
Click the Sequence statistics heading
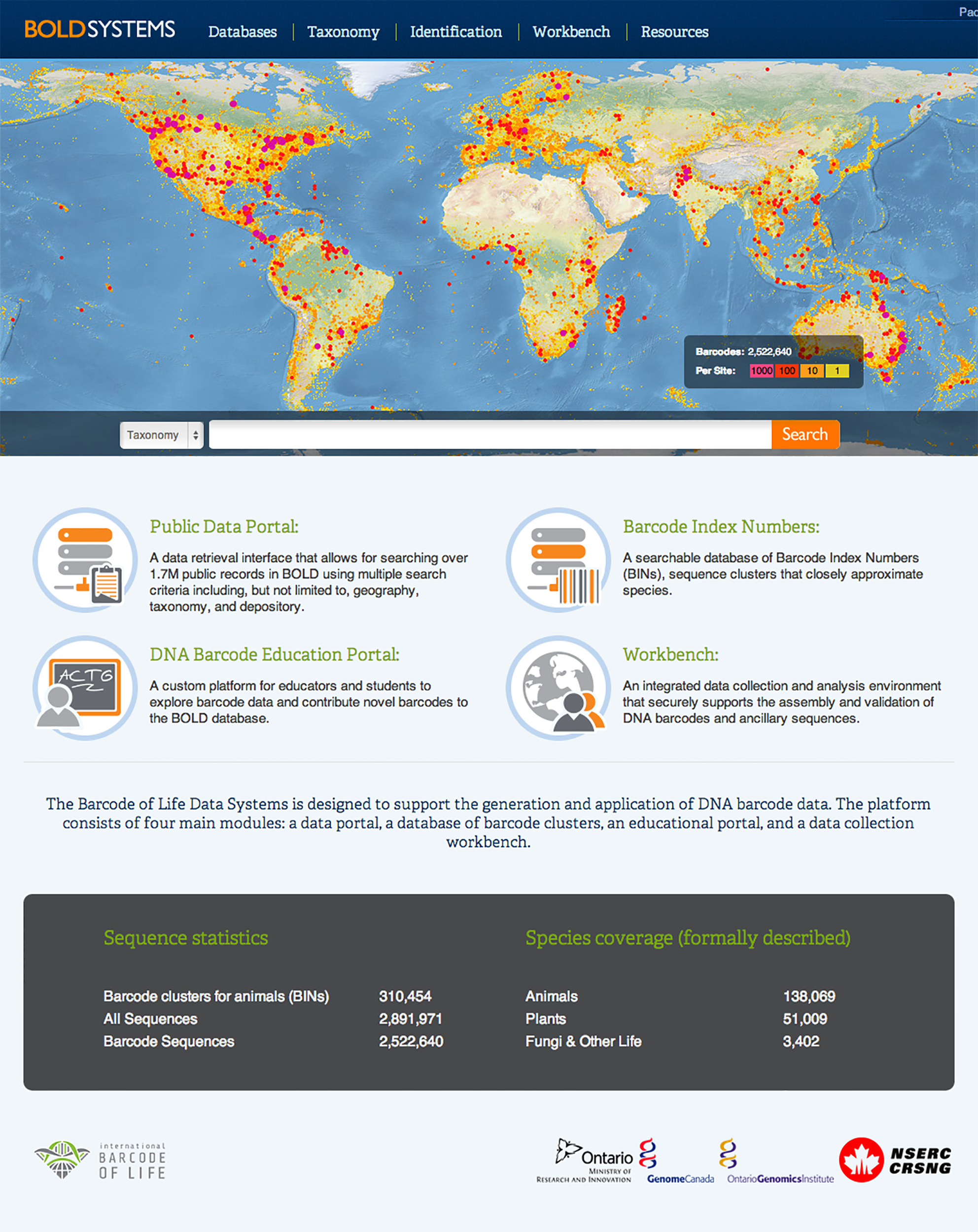[x=186, y=938]
